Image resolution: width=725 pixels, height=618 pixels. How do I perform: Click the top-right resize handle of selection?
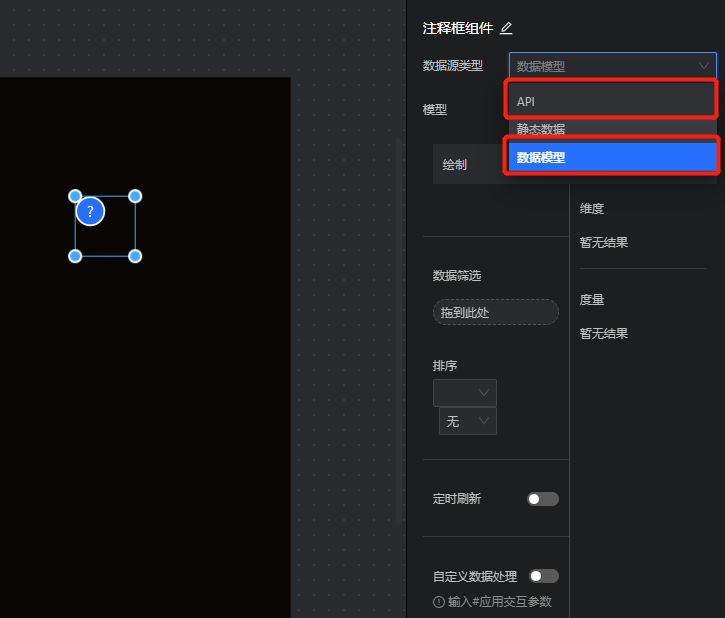click(x=135, y=196)
